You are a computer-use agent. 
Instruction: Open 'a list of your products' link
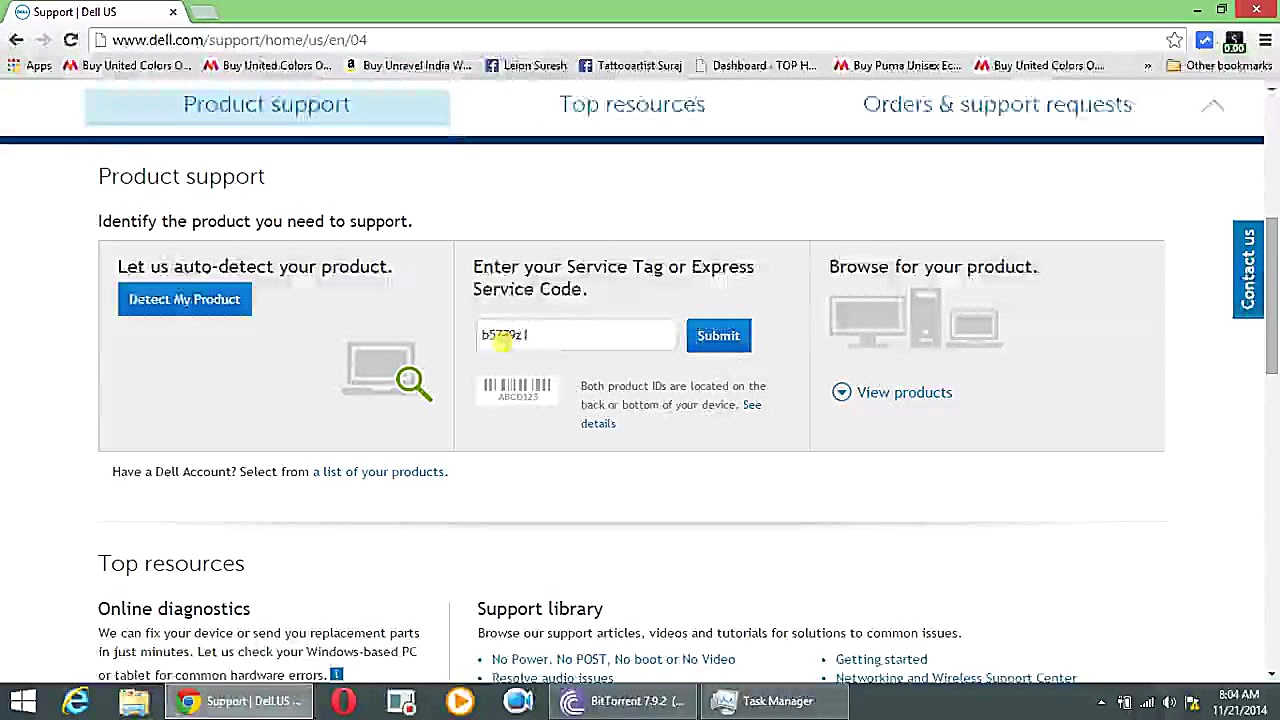(x=380, y=471)
